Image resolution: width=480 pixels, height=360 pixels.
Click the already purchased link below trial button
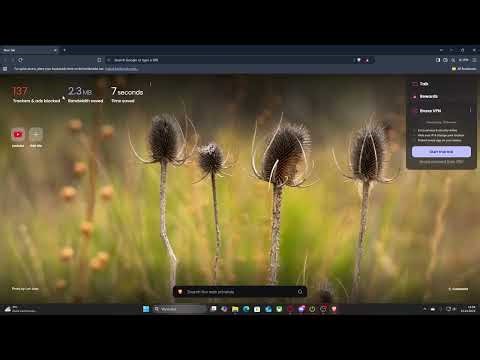(441, 162)
